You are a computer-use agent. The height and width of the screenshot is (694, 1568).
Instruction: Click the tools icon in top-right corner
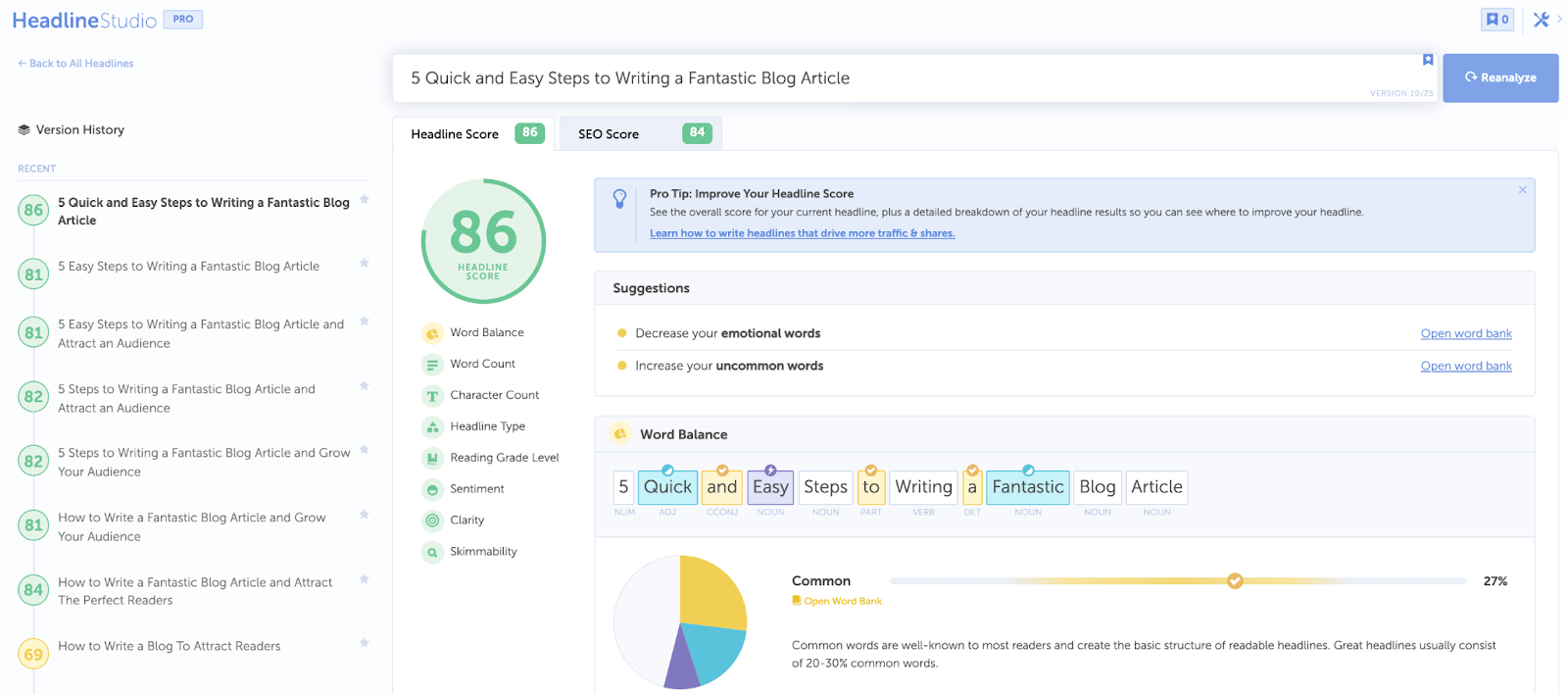click(x=1541, y=20)
